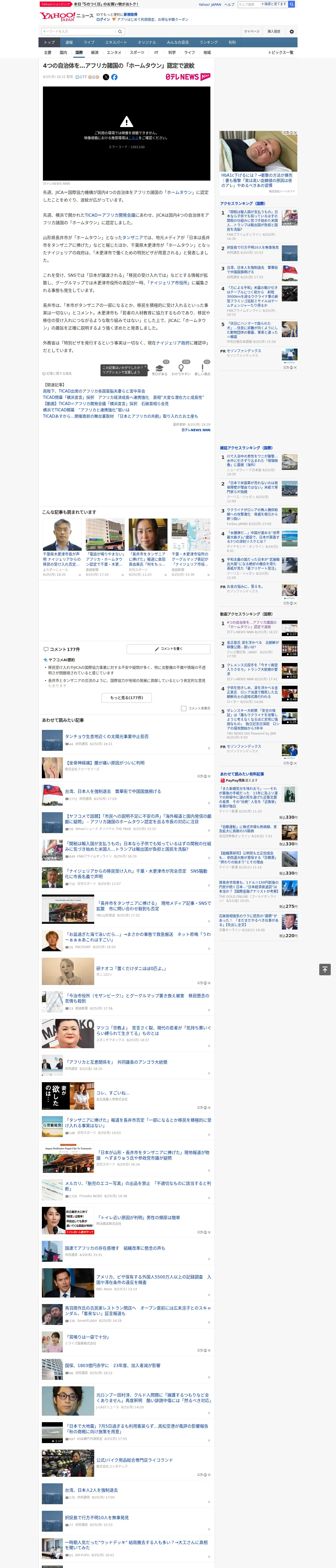Toggle the コメント非表示 checkbox

tap(183, 708)
